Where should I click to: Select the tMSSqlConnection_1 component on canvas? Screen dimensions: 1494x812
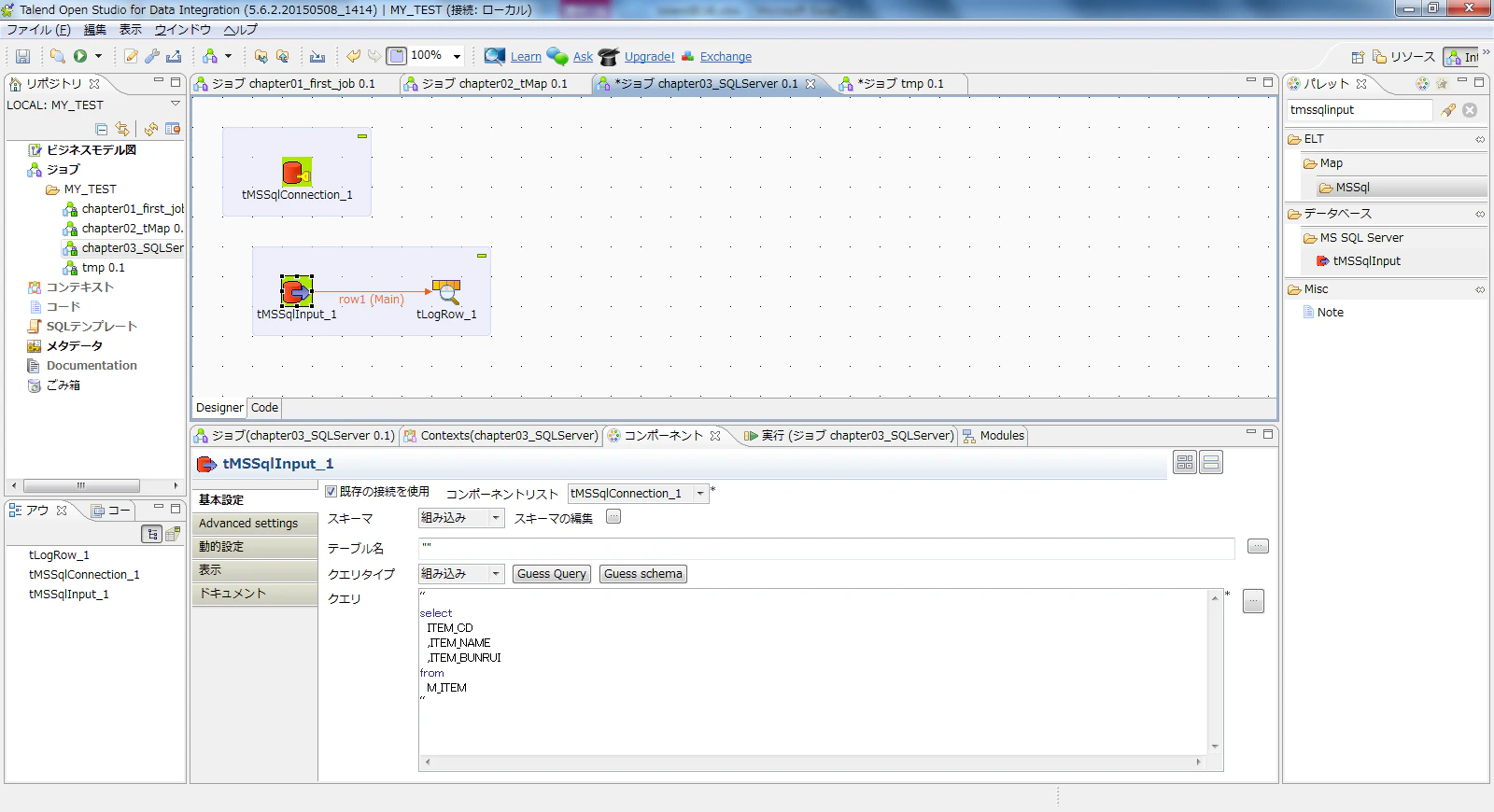pyautogui.click(x=297, y=173)
